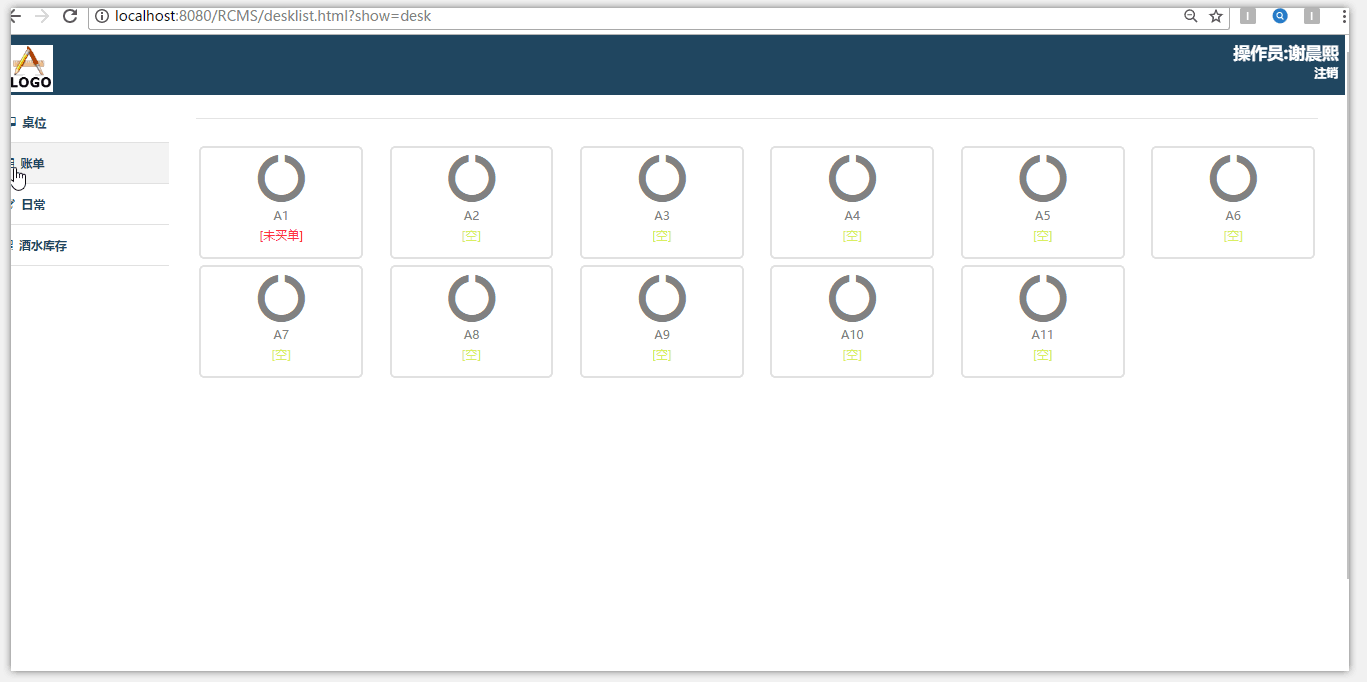Open table A9 ring icon
The height and width of the screenshot is (682, 1367).
[662, 298]
